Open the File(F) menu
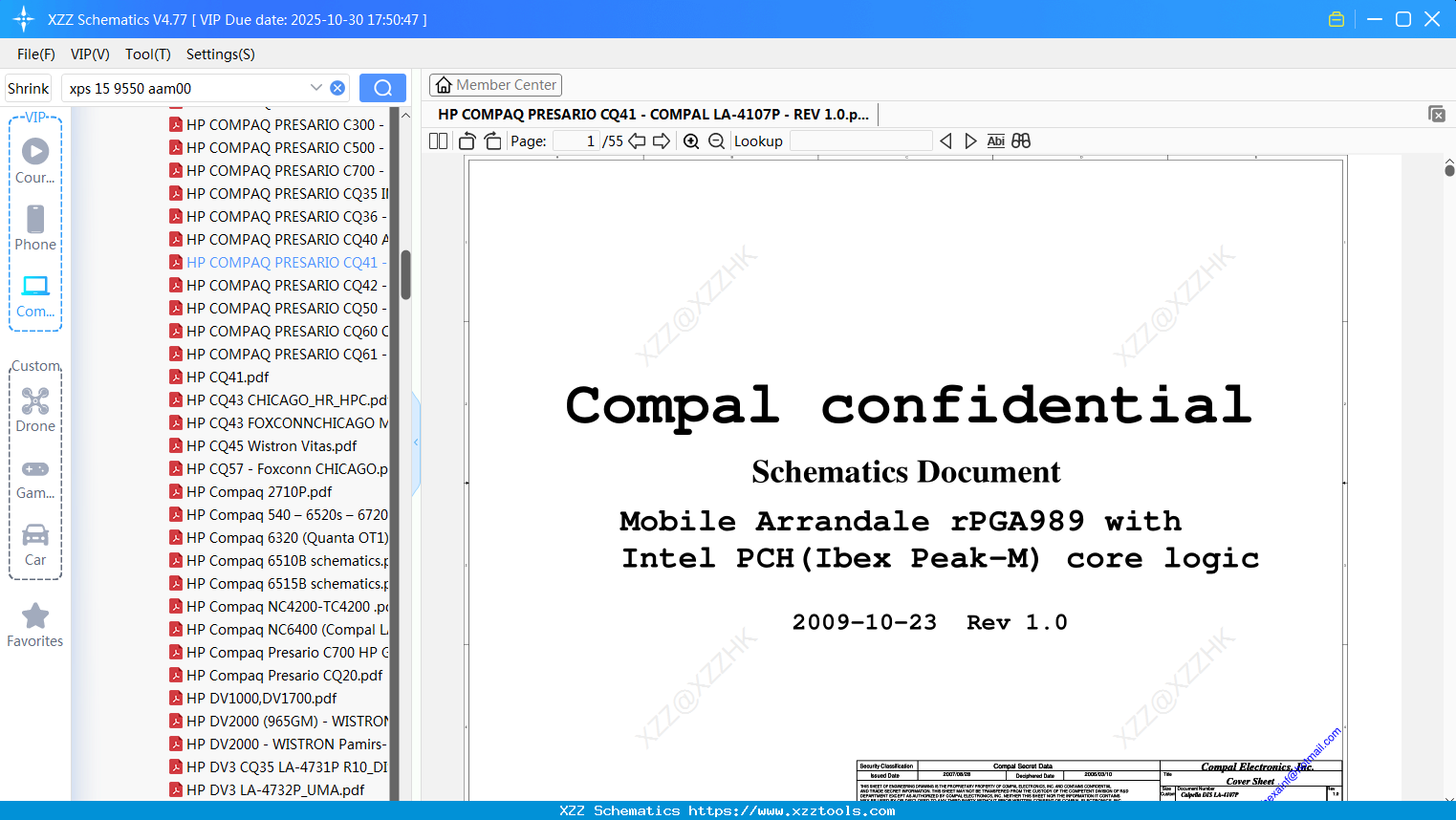Screen dimensions: 1456x820 36,54
